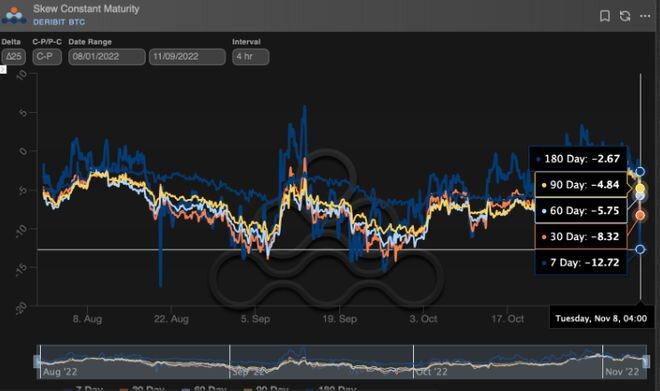Click the 30 Day: -8.32 tooltip row
Viewport: 660px width, 391px height.
pyautogui.click(x=581, y=237)
